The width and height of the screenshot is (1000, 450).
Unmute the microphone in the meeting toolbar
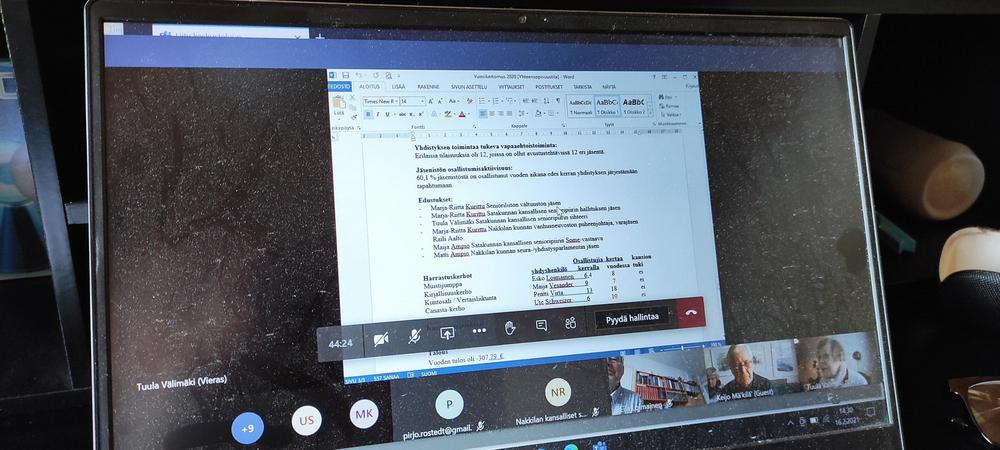(414, 337)
